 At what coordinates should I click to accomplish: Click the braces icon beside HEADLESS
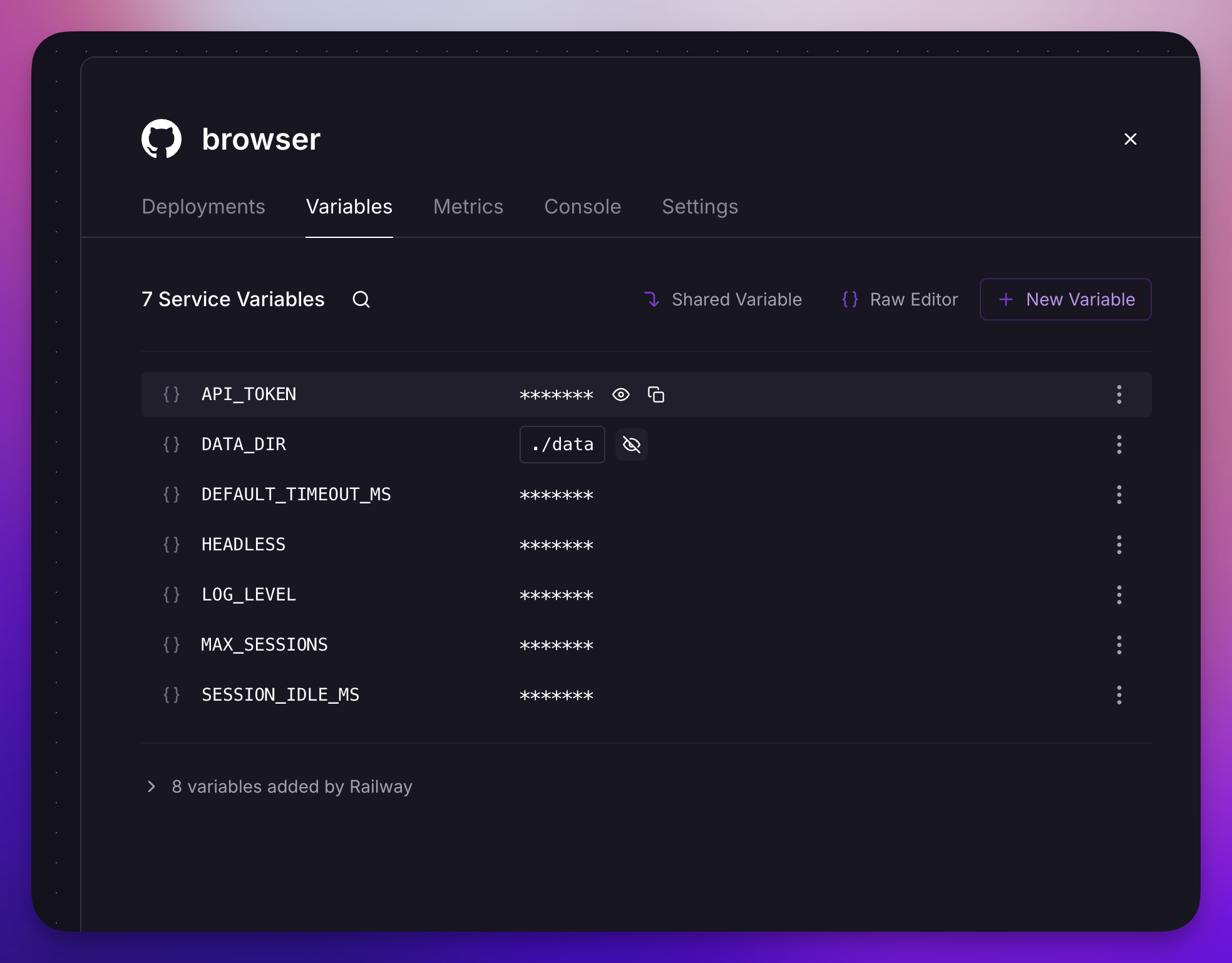[x=172, y=545]
